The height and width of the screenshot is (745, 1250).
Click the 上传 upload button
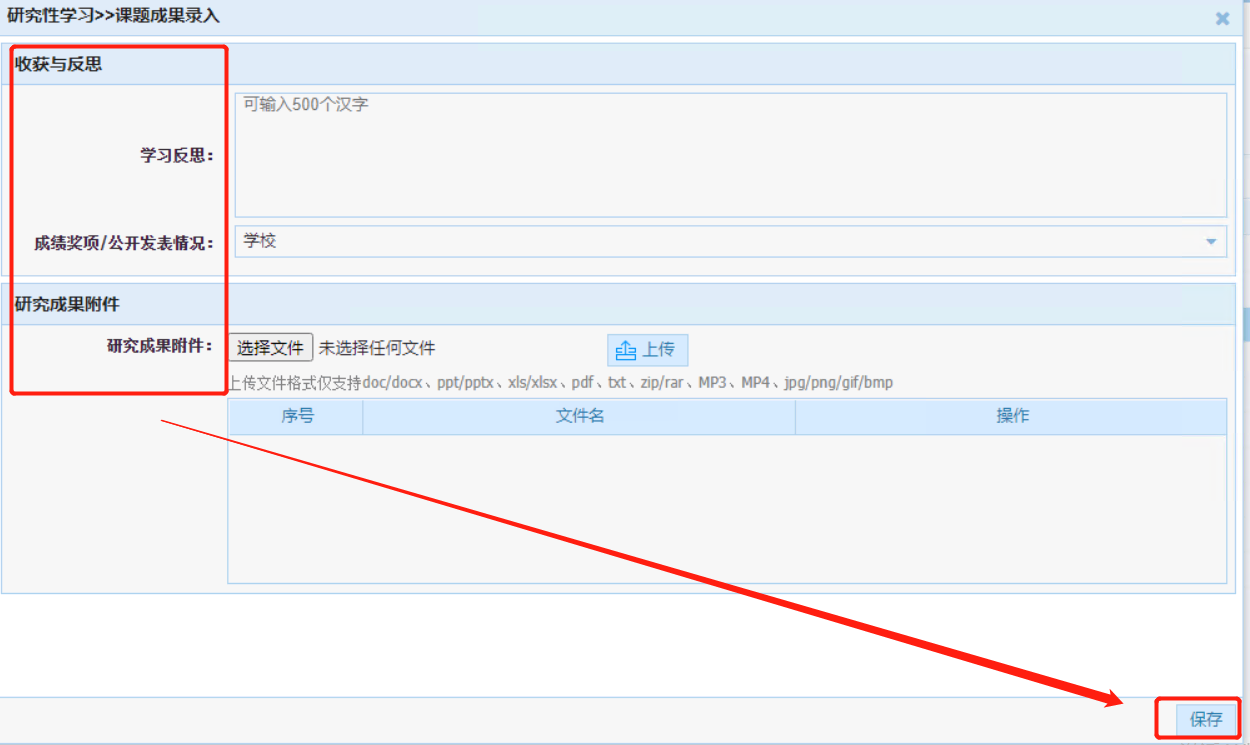tap(647, 349)
